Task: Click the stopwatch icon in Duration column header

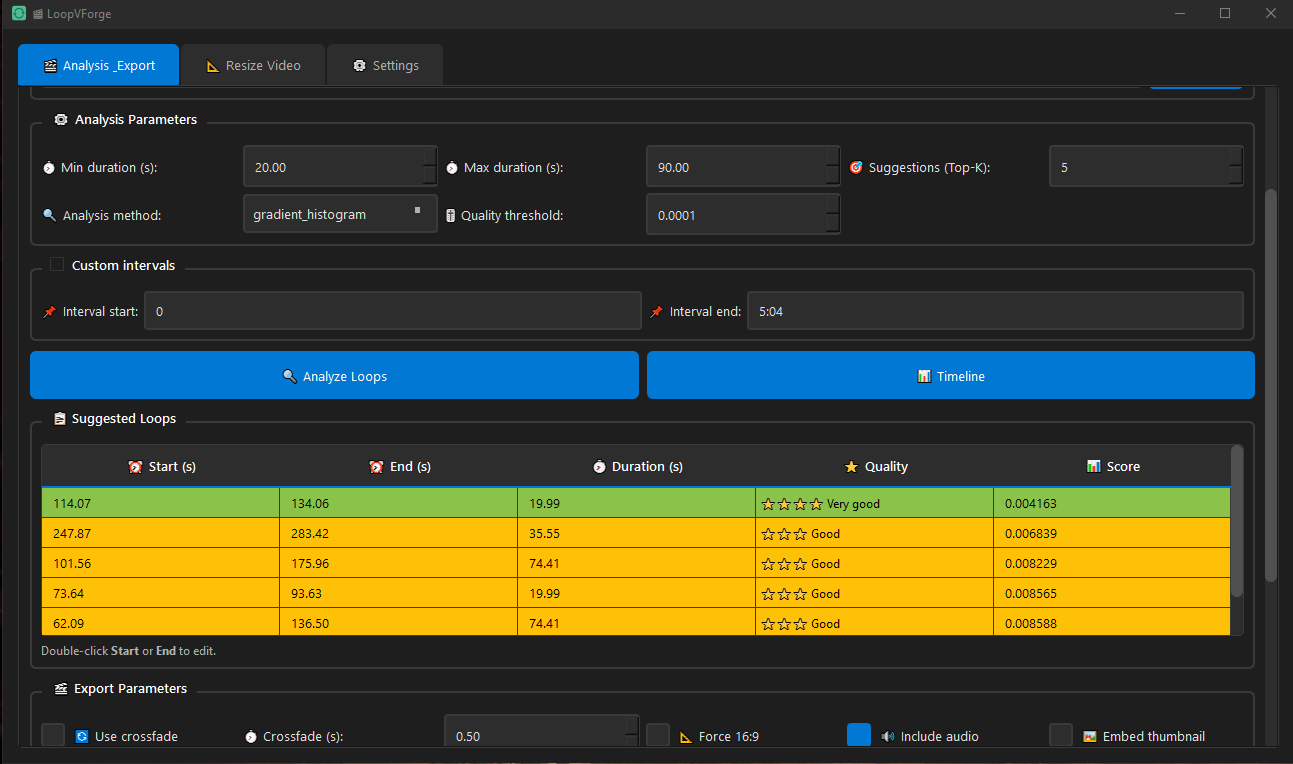Action: 599,467
